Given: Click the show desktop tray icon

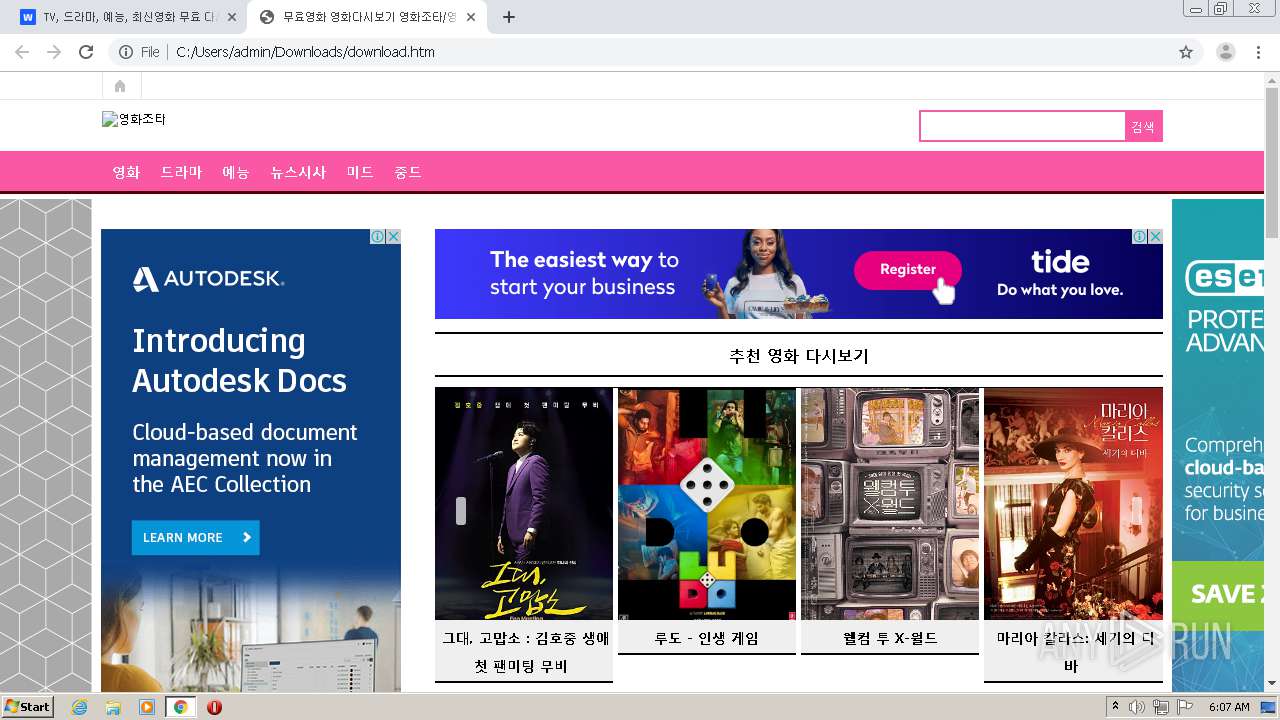Looking at the screenshot, I should coord(1269,707).
